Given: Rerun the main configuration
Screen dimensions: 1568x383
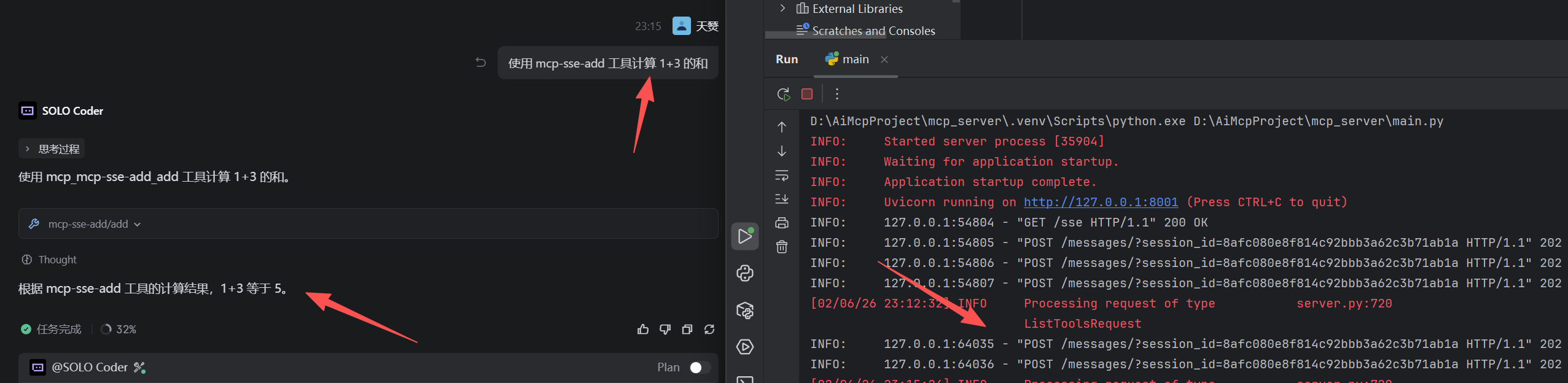Looking at the screenshot, I should tap(783, 94).
